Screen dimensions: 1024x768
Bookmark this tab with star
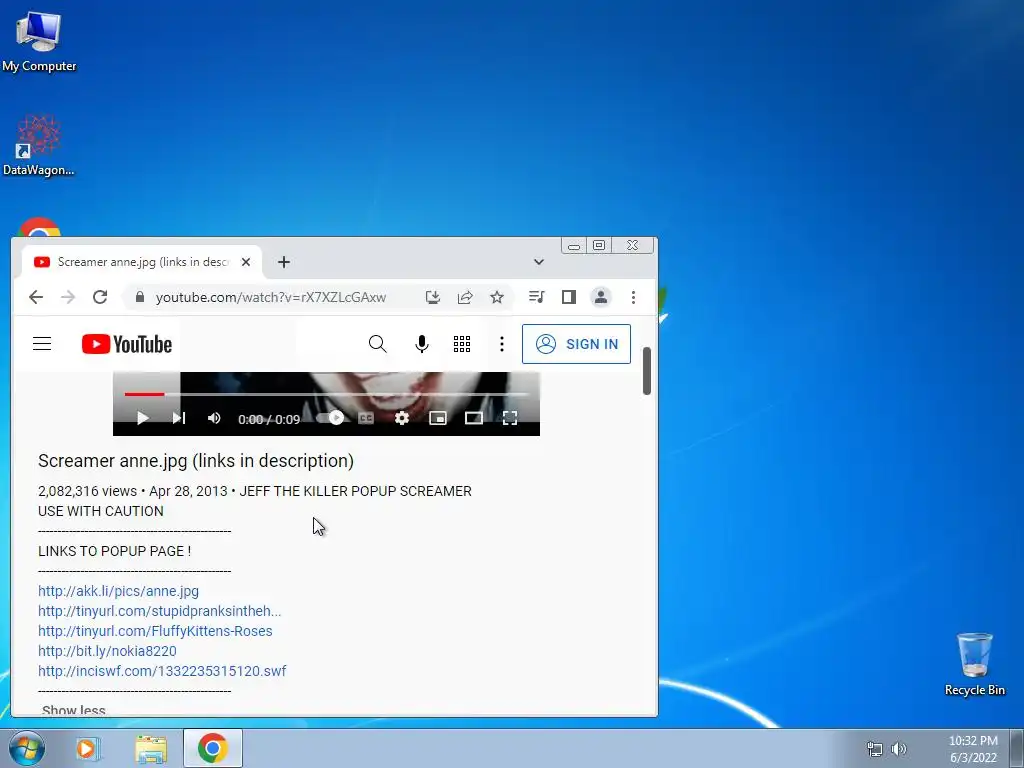(497, 297)
